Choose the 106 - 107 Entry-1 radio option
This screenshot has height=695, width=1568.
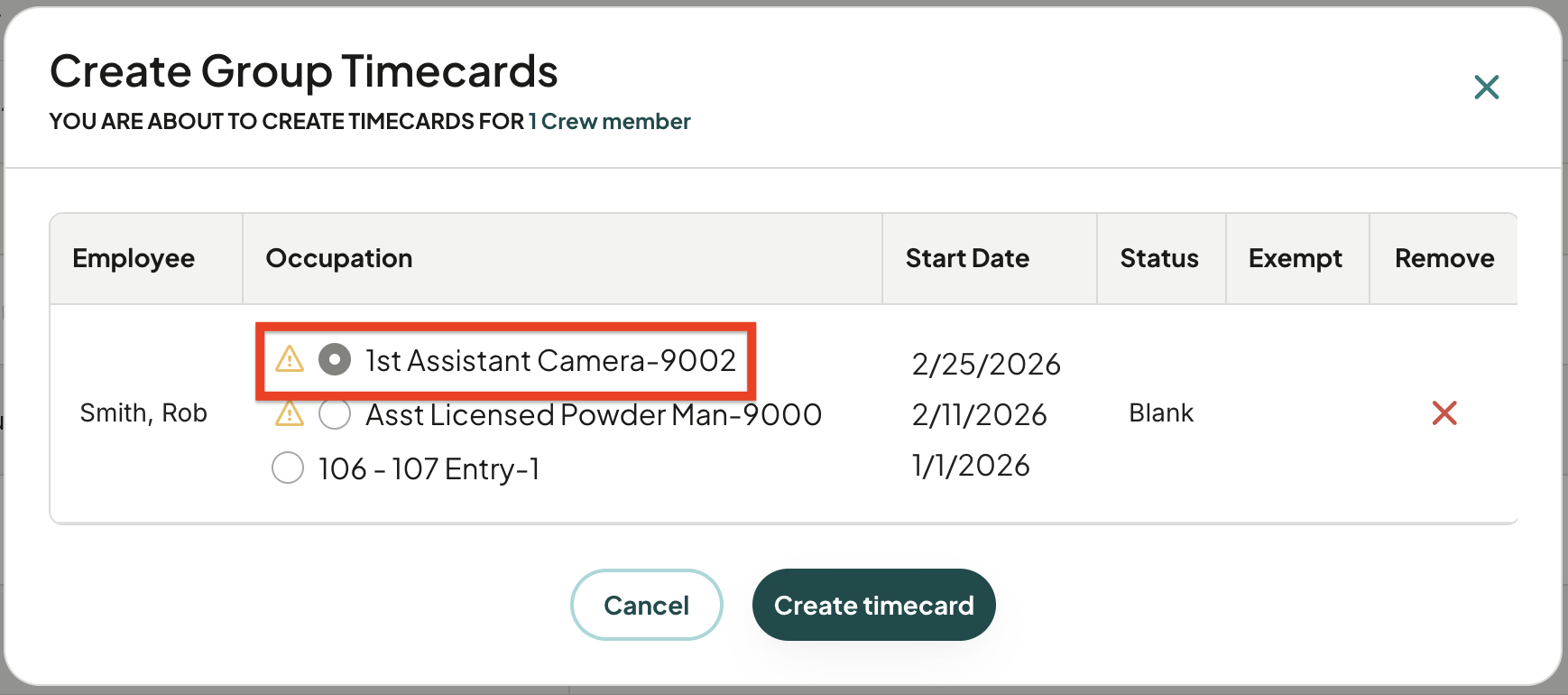[x=288, y=468]
